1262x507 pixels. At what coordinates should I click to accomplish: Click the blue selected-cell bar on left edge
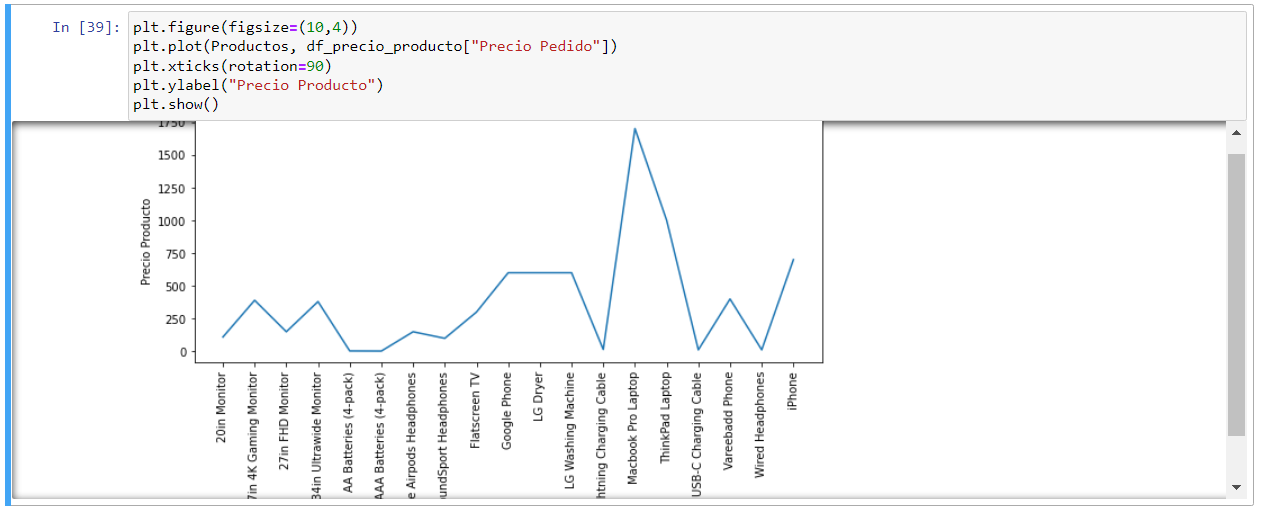pyautogui.click(x=8, y=254)
